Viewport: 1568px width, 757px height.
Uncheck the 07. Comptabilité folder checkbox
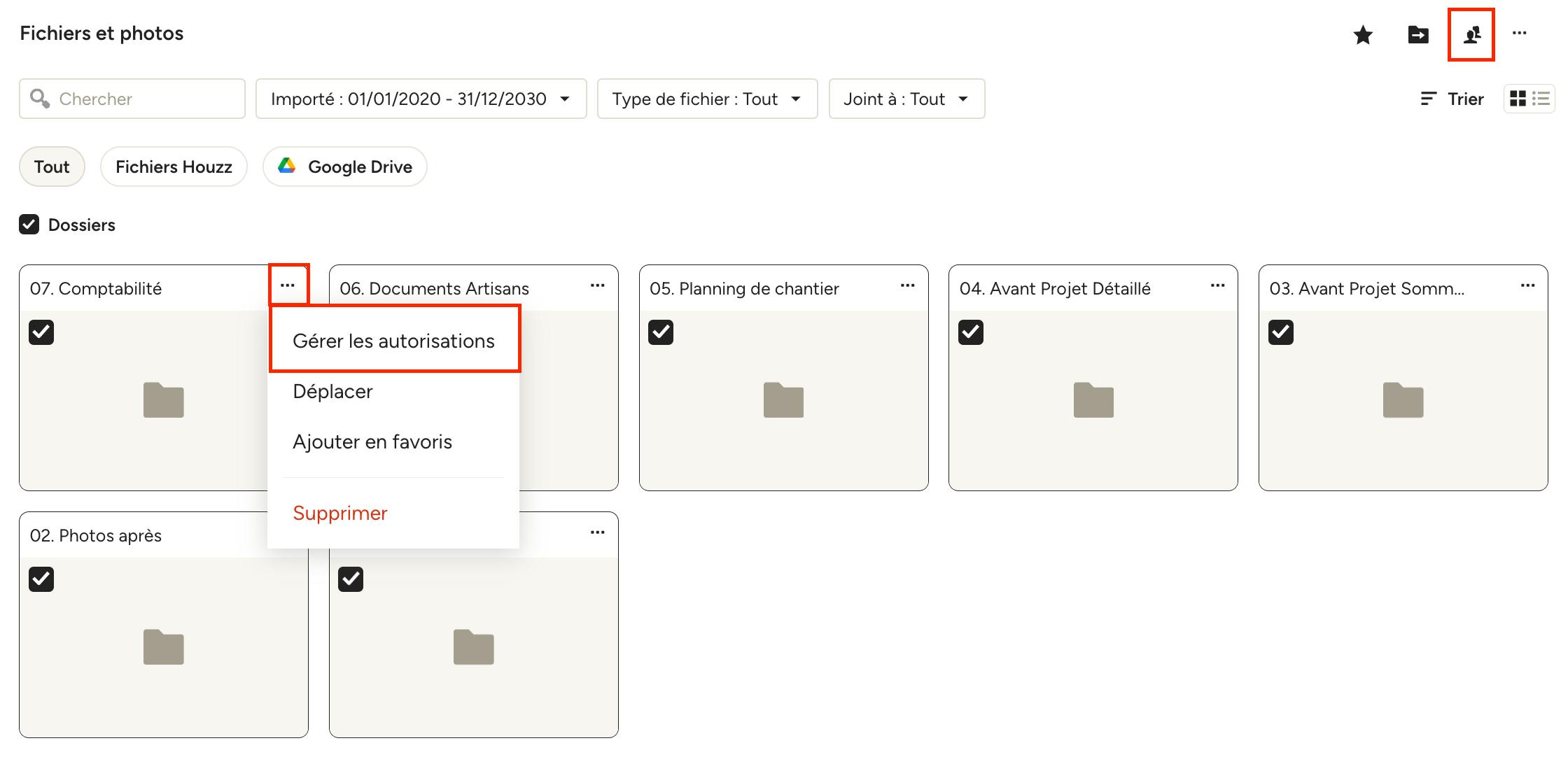click(41, 332)
